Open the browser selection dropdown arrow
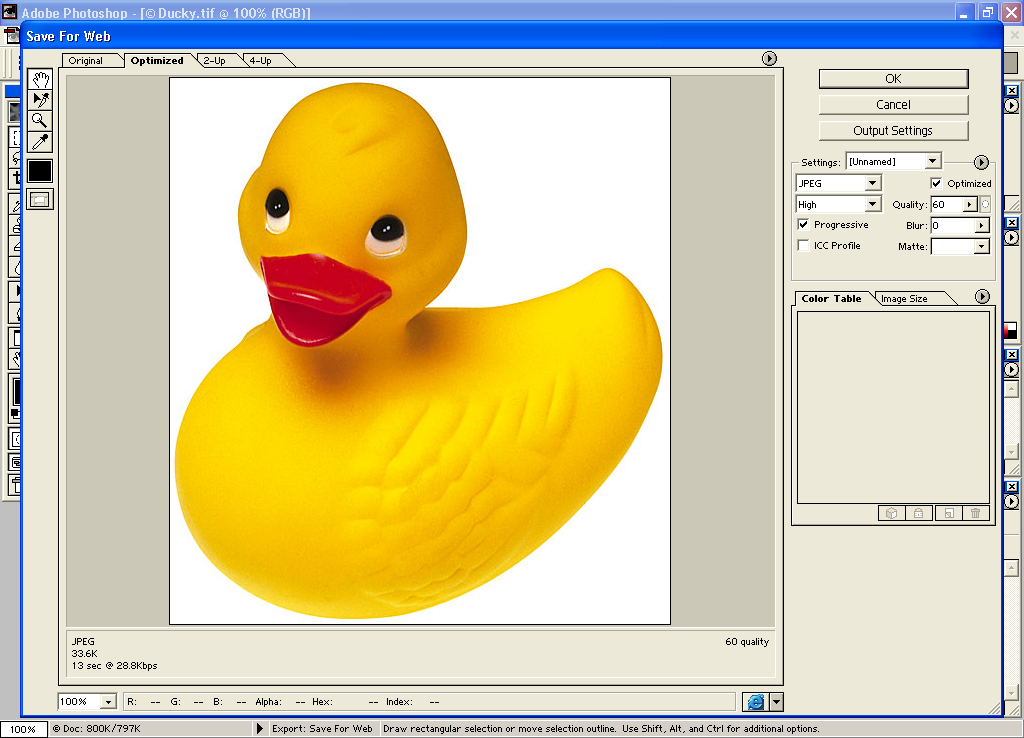Image resolution: width=1024 pixels, height=738 pixels. [776, 702]
